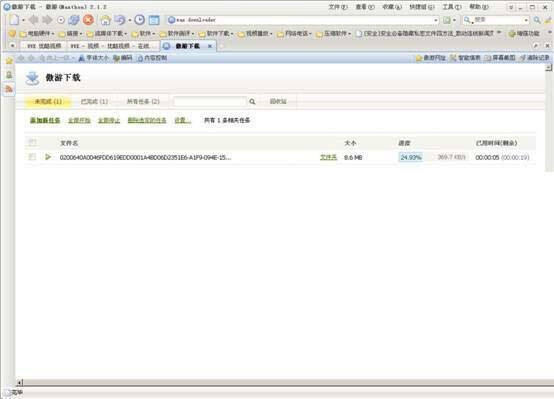554x399 pixels.
Task: Click the Home page toolbar icon
Action: [x=105, y=20]
